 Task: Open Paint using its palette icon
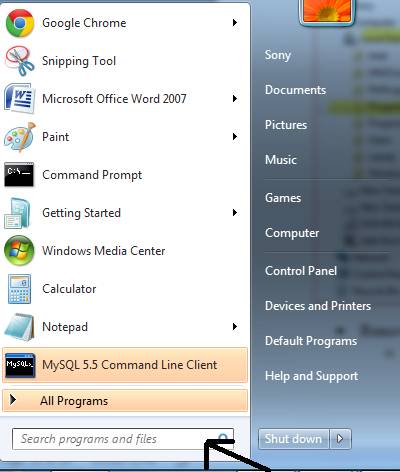click(19, 137)
